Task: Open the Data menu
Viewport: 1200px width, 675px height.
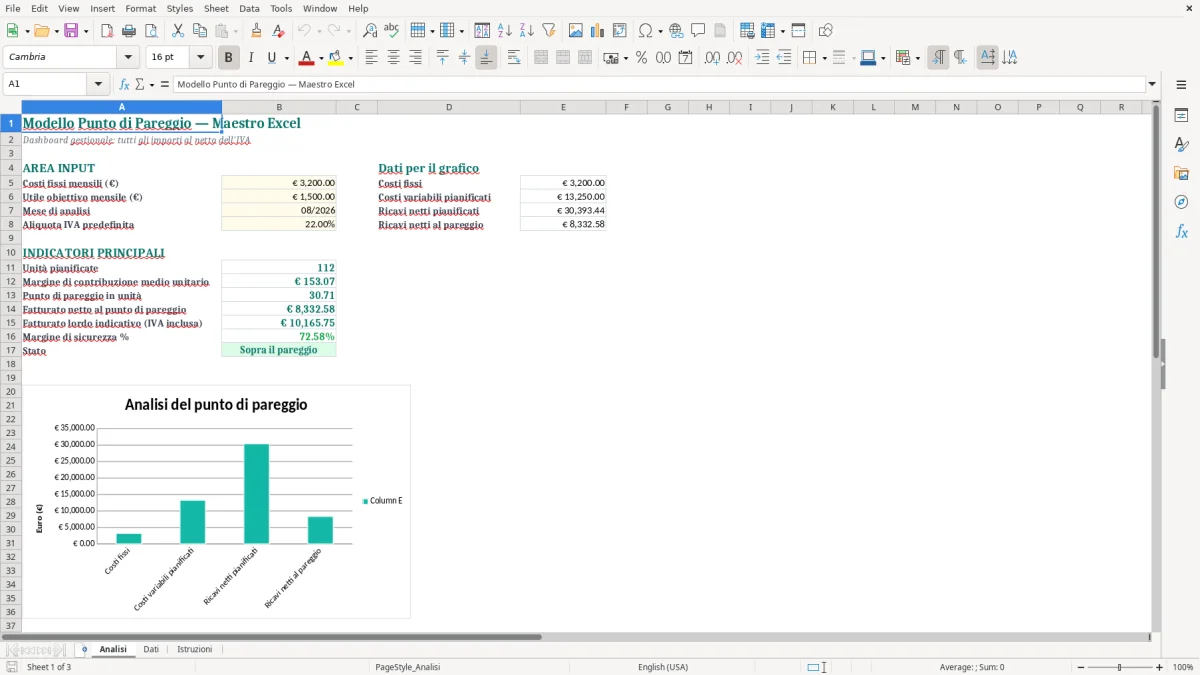Action: click(x=249, y=8)
